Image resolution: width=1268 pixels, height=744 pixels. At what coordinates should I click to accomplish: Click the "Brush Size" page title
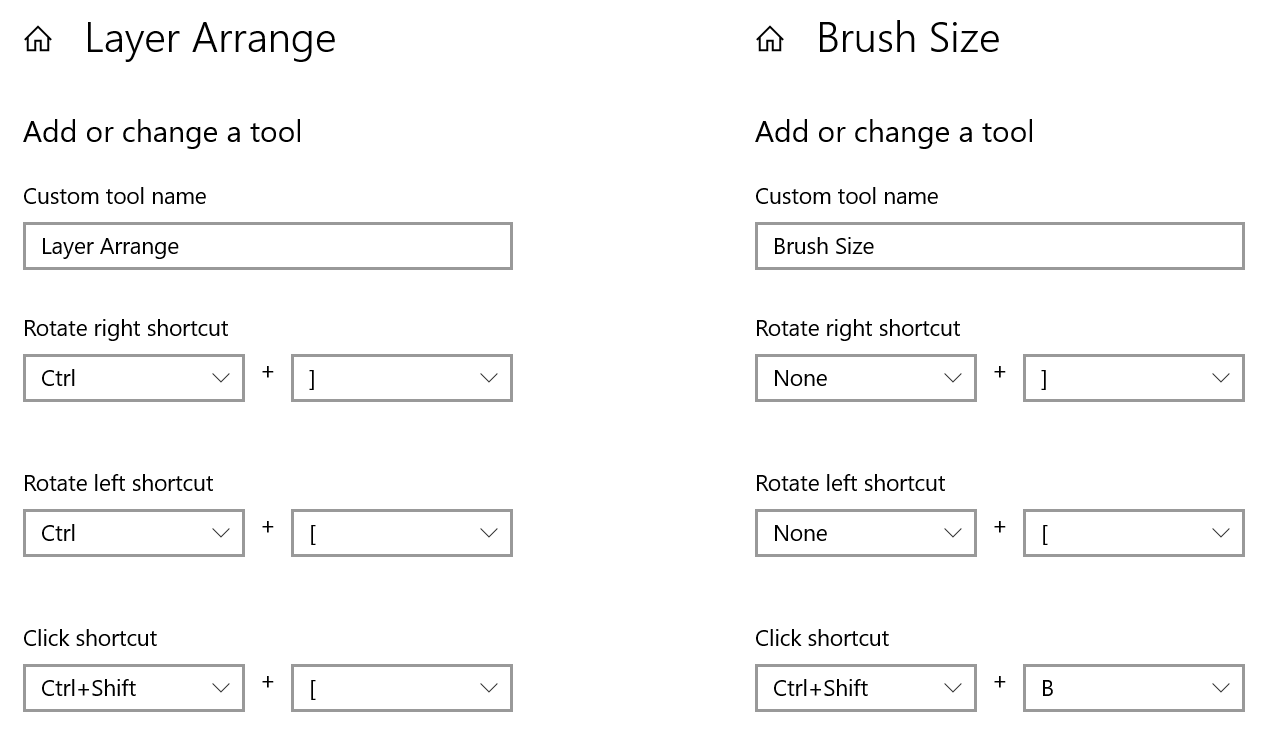[908, 39]
